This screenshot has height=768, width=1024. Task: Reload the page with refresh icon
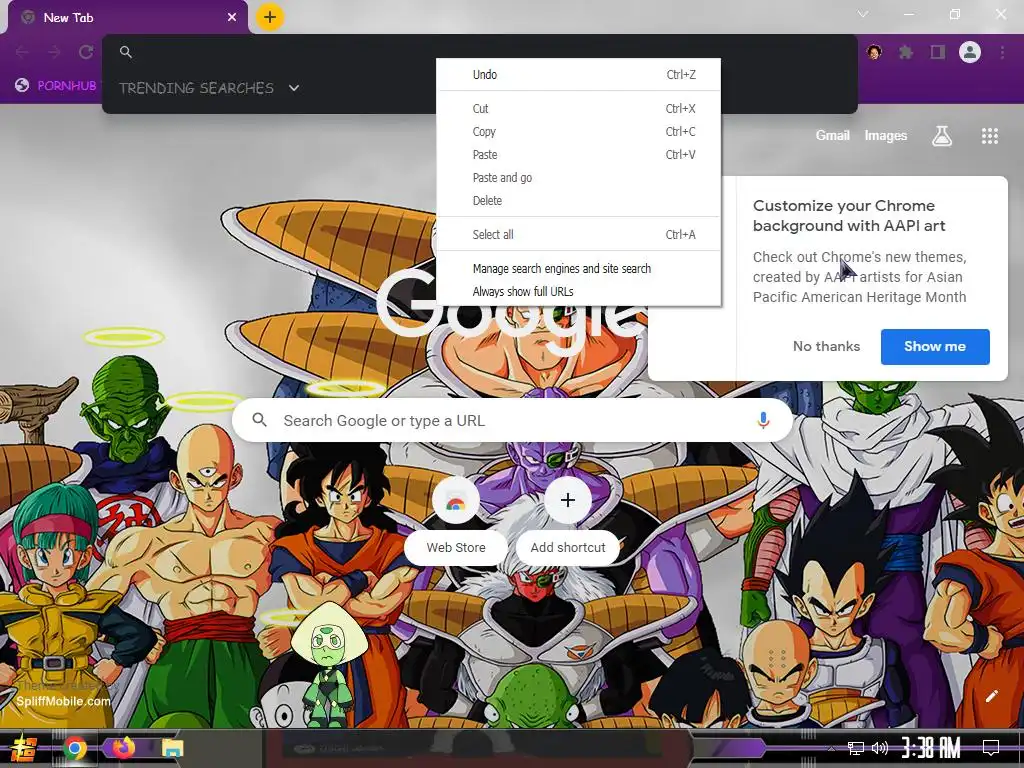point(86,52)
